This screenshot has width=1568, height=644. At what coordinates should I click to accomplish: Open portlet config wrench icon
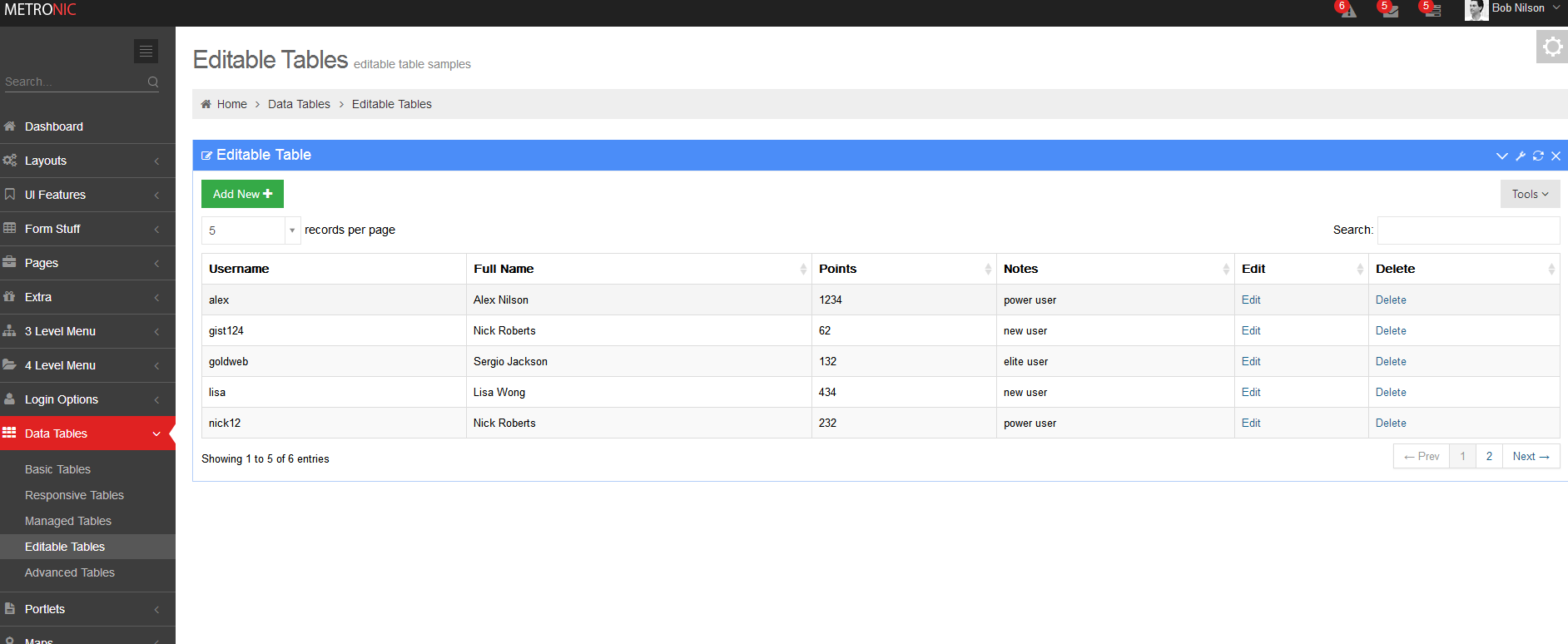point(1520,156)
